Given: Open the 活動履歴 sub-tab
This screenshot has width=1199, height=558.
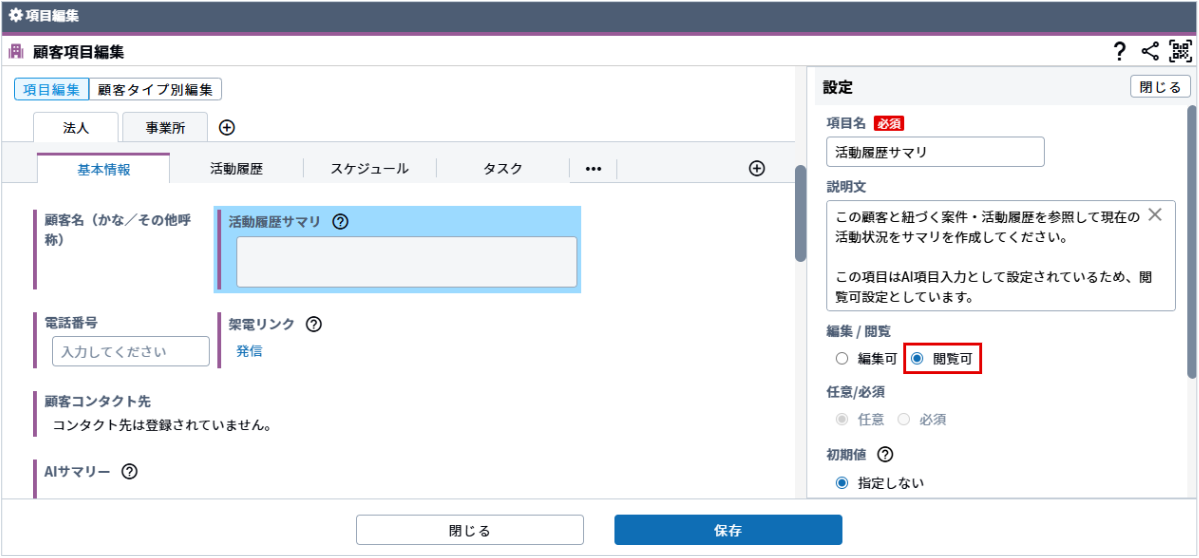Looking at the screenshot, I should pos(236,169).
